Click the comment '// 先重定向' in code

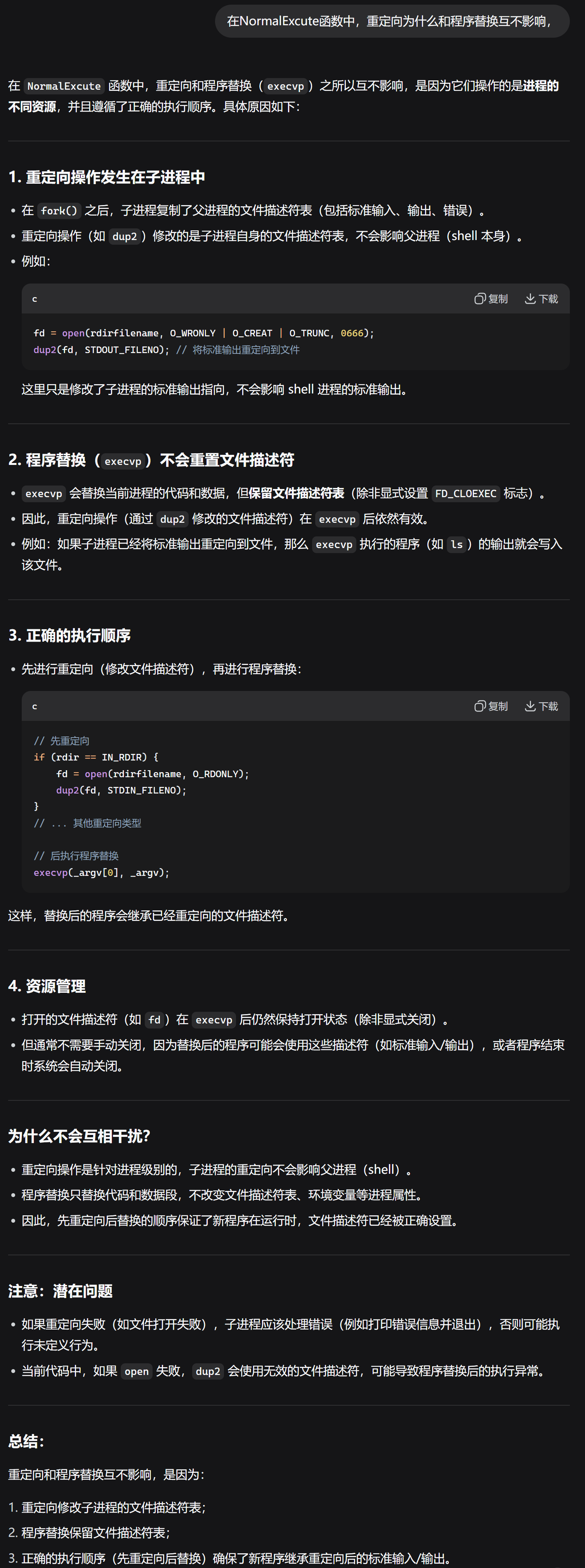[61, 741]
